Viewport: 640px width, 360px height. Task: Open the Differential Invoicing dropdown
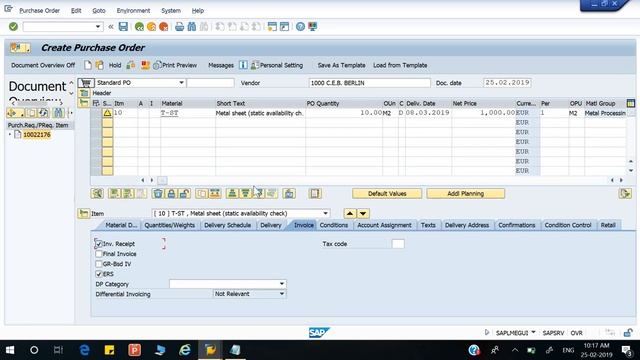click(x=282, y=294)
